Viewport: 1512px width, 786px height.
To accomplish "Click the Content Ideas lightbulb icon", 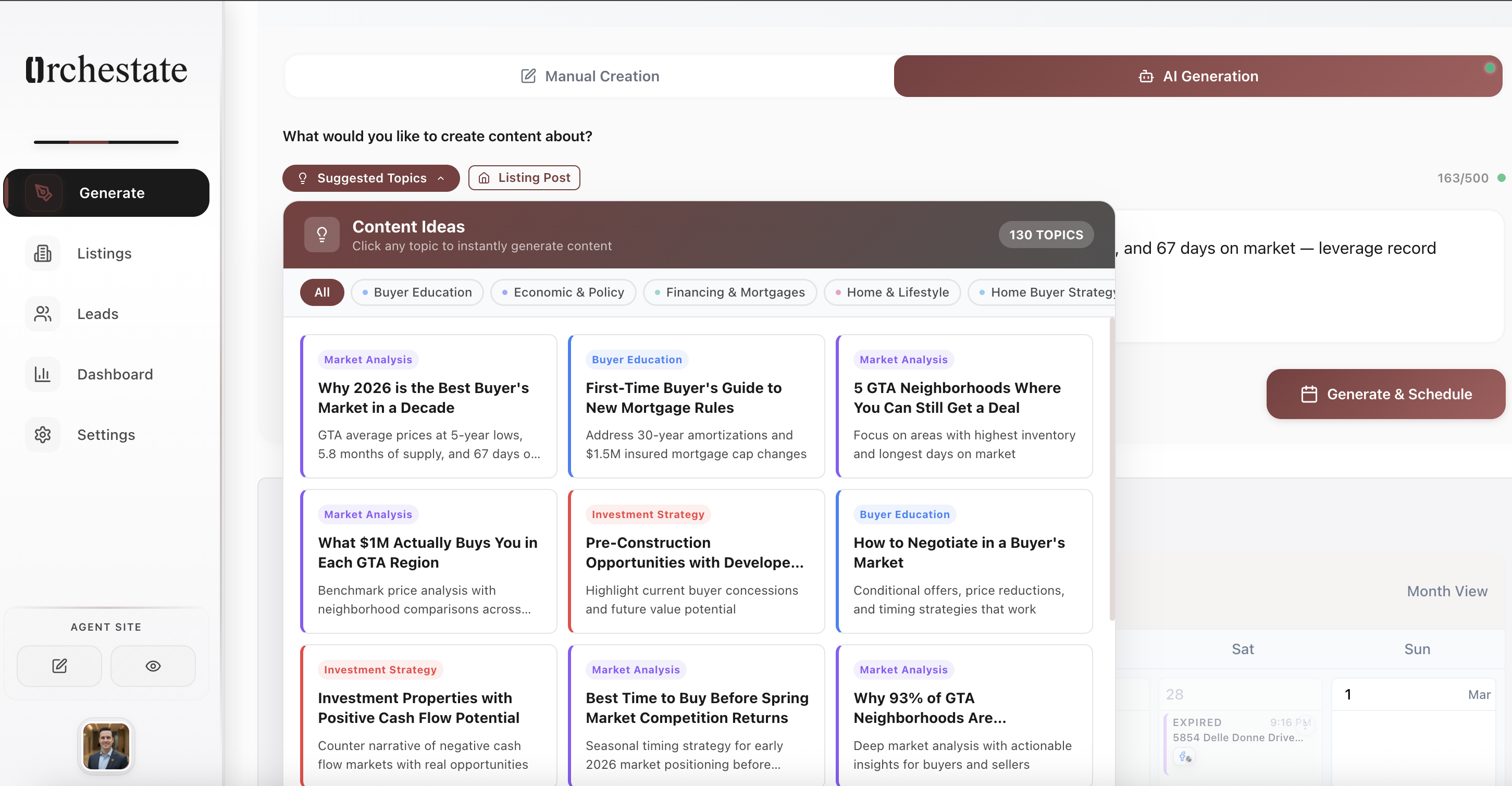I will point(321,235).
